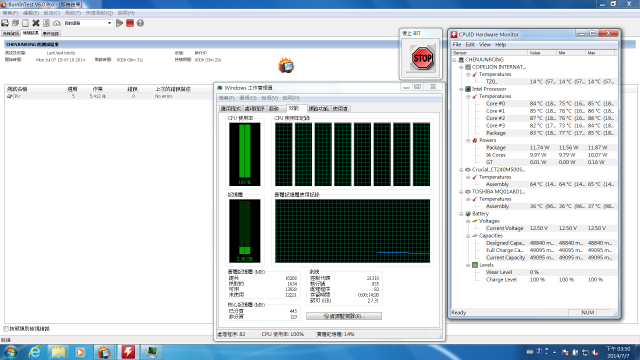Open the report document icon in toolbar
Image resolution: width=640 pixels, height=360 pixels.
click(47, 23)
